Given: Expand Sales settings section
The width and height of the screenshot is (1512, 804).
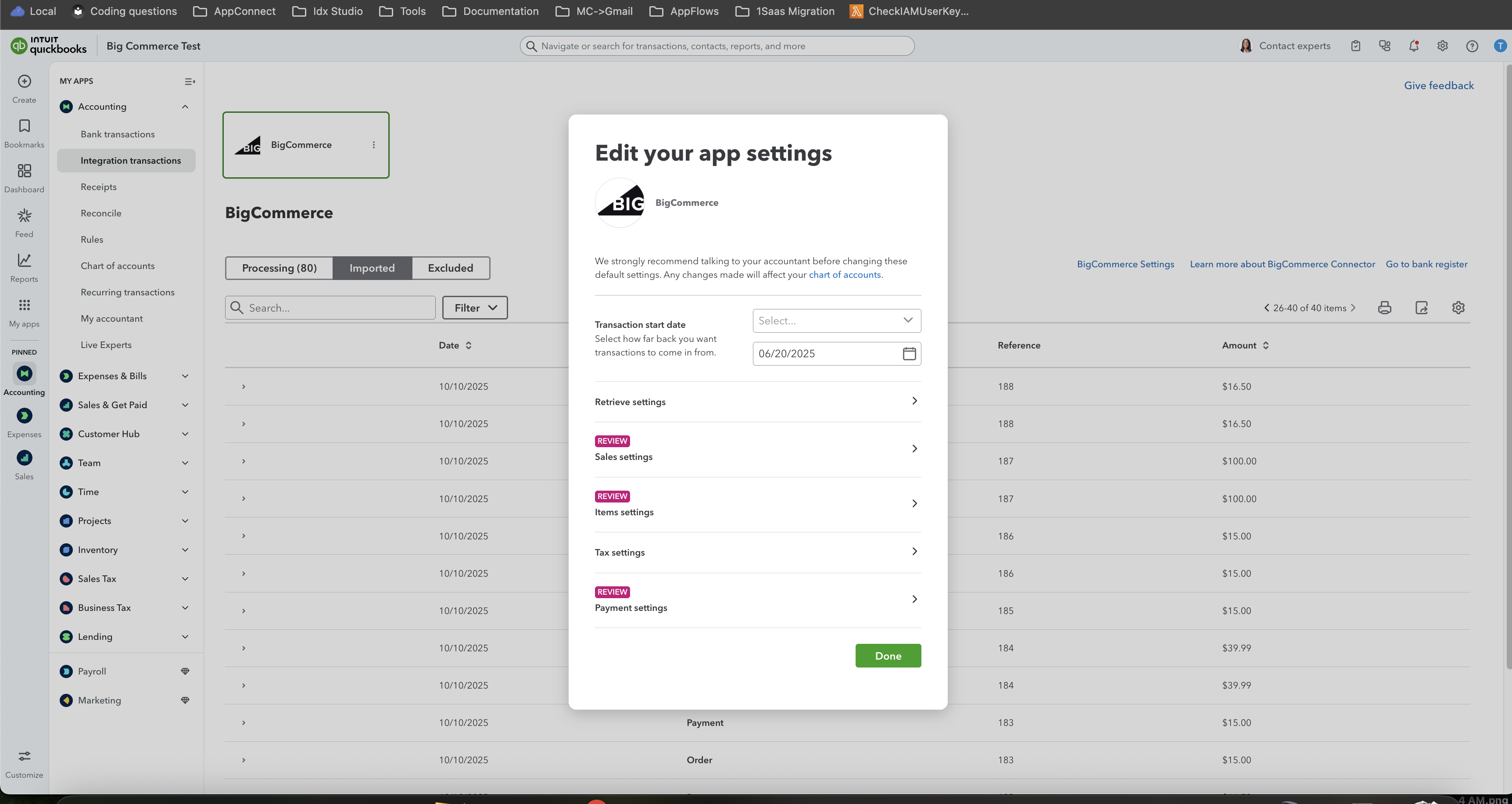Looking at the screenshot, I should pos(758,449).
